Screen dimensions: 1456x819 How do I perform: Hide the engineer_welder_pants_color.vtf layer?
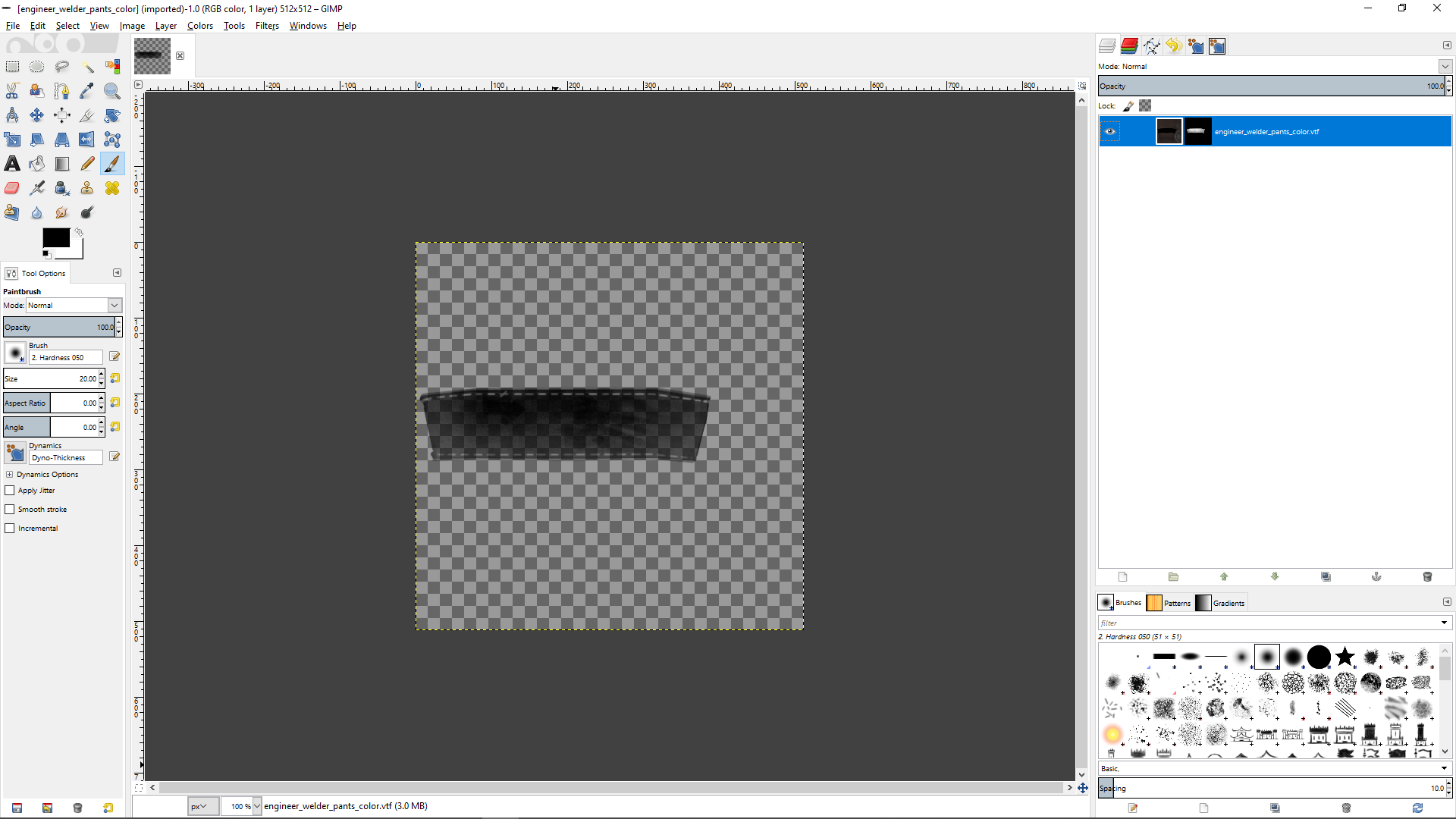click(x=1110, y=131)
